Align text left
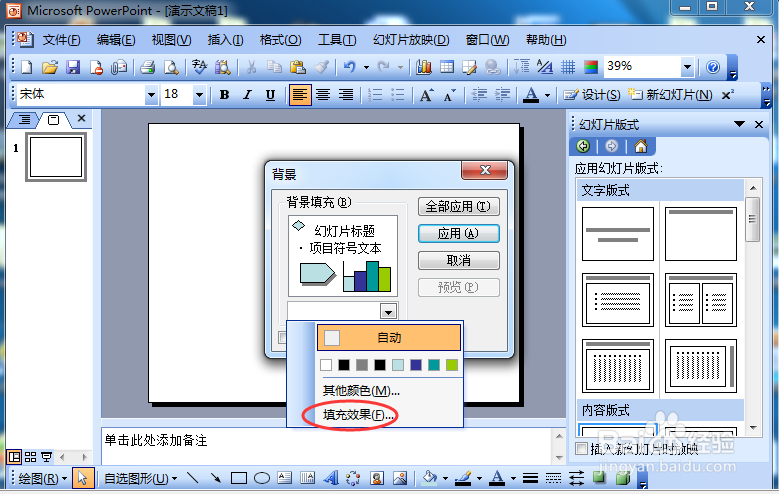The width and height of the screenshot is (779, 494). coord(300,94)
